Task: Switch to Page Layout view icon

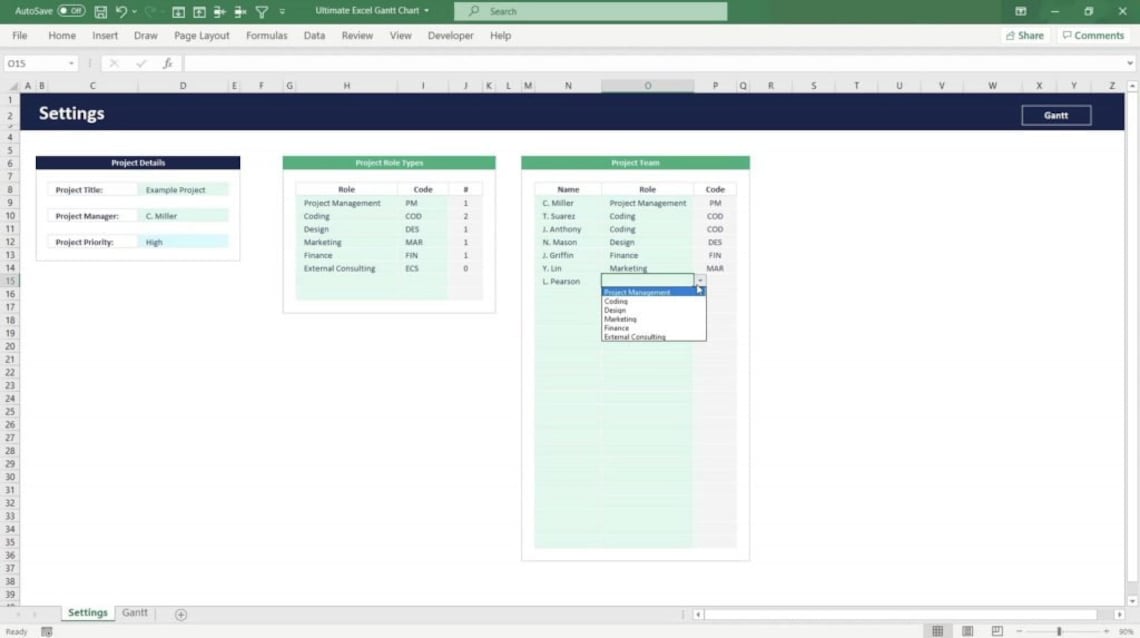Action: tap(967, 630)
